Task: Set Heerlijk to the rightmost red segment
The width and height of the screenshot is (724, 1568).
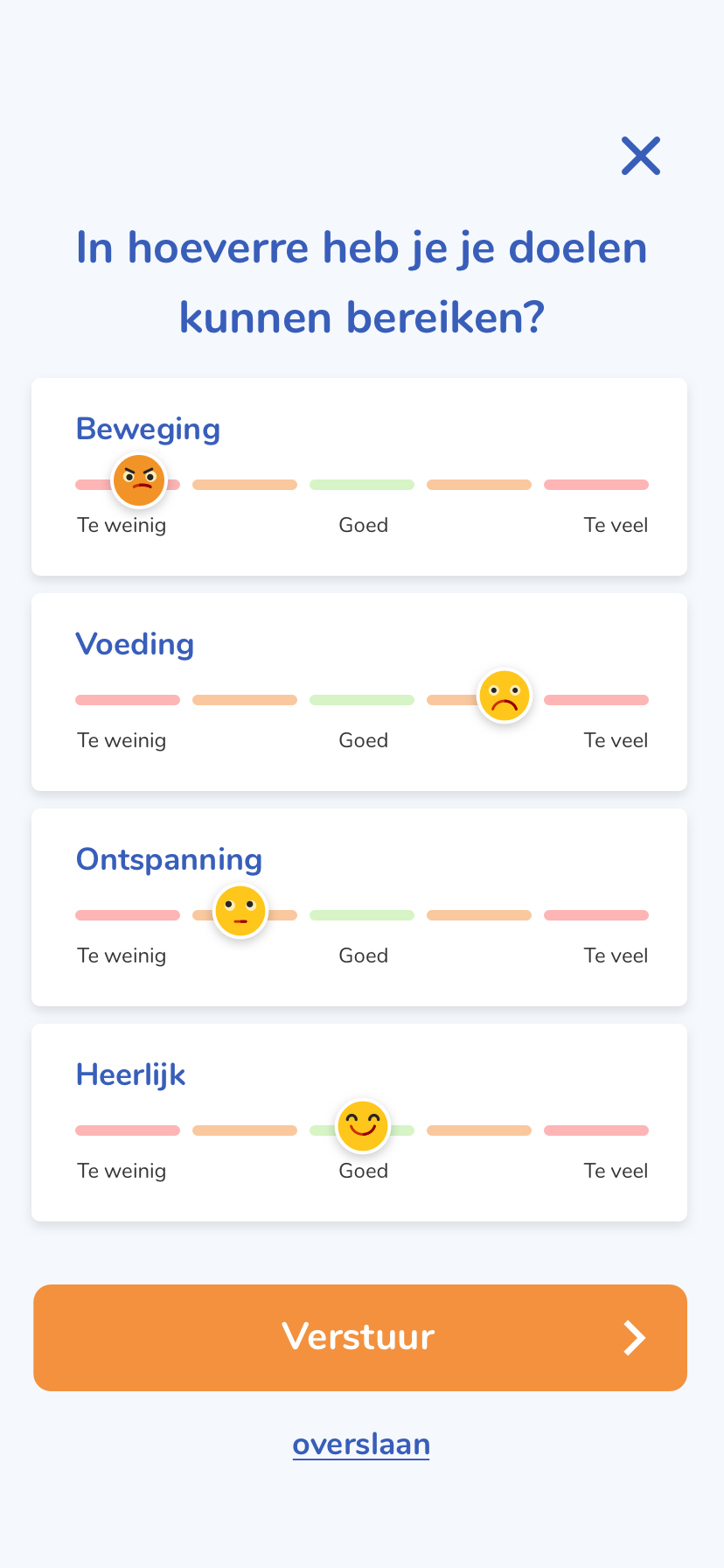Action: point(596,1130)
